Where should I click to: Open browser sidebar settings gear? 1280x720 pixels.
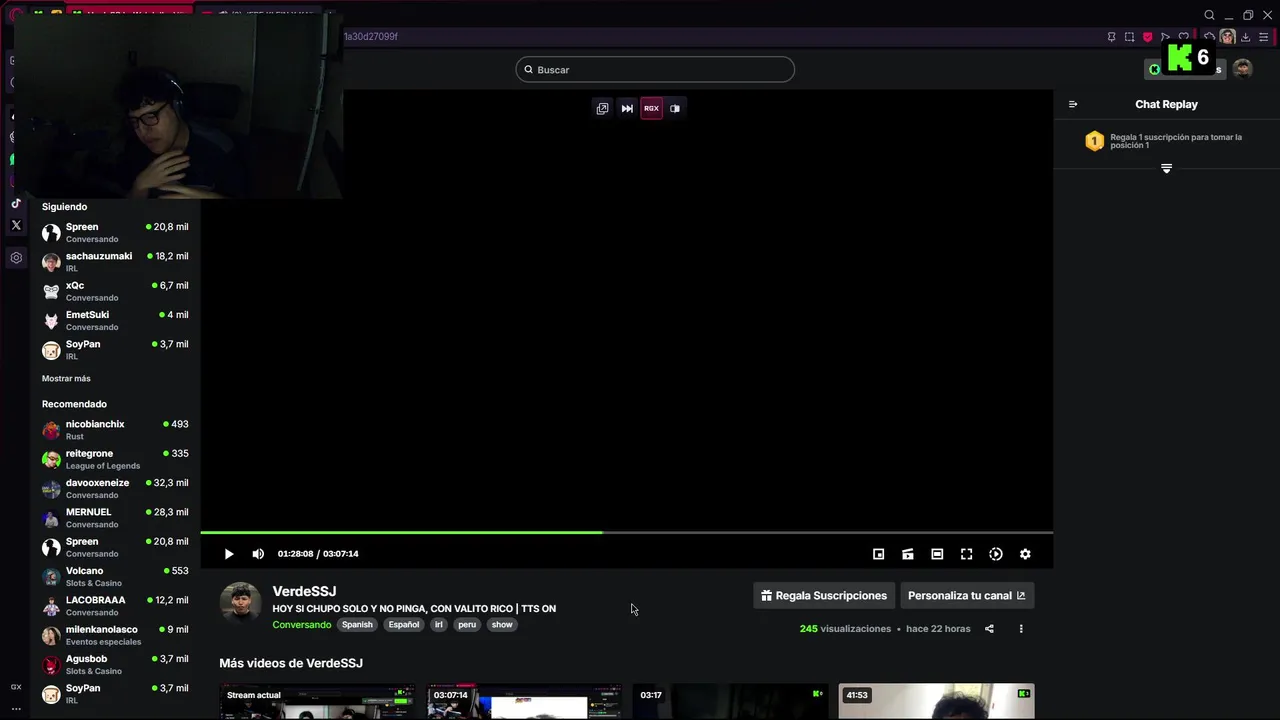[x=16, y=258]
